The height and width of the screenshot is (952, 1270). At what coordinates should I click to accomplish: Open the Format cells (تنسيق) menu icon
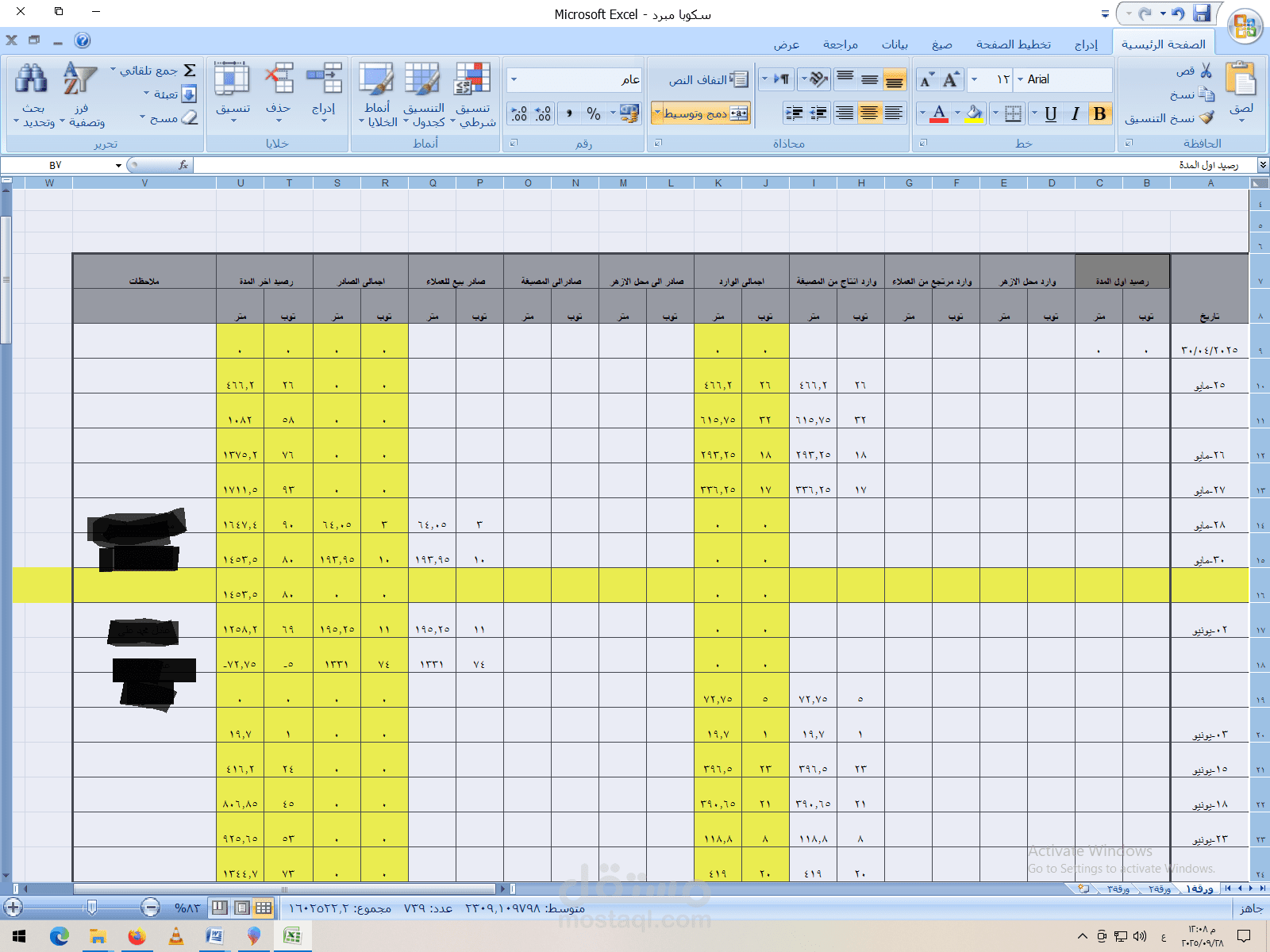coord(233,79)
